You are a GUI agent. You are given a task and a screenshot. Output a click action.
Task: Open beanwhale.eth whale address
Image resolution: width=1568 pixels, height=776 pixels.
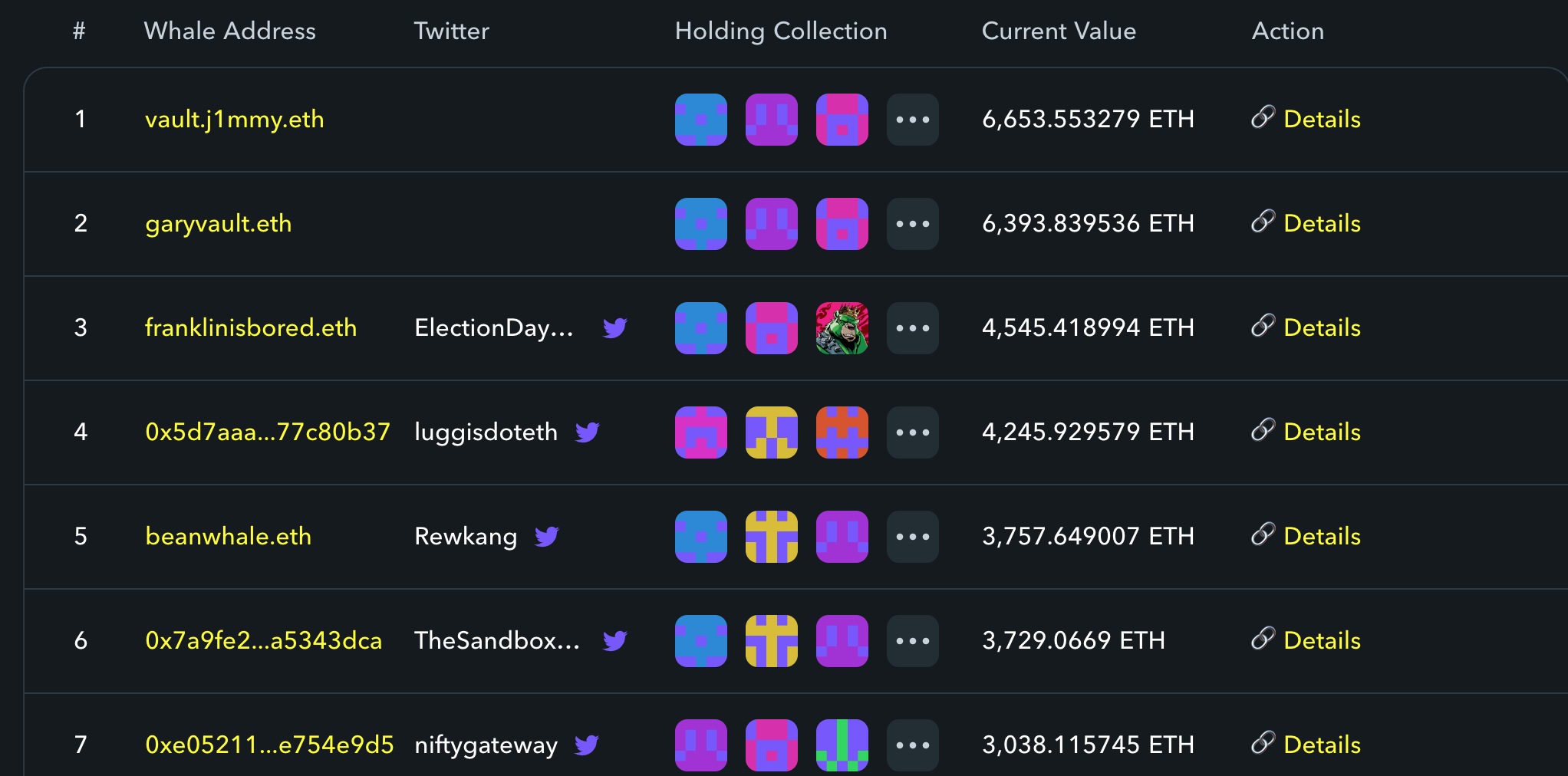[x=228, y=537]
